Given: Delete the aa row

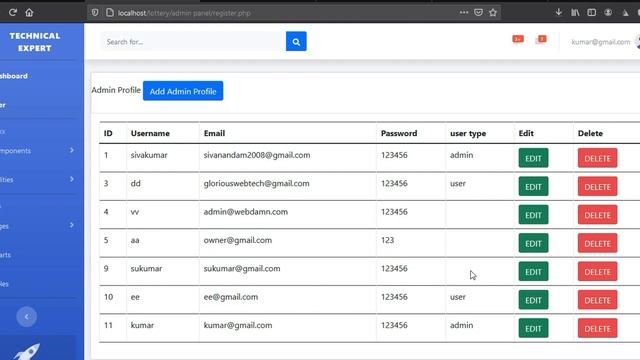Looking at the screenshot, I should (597, 244).
